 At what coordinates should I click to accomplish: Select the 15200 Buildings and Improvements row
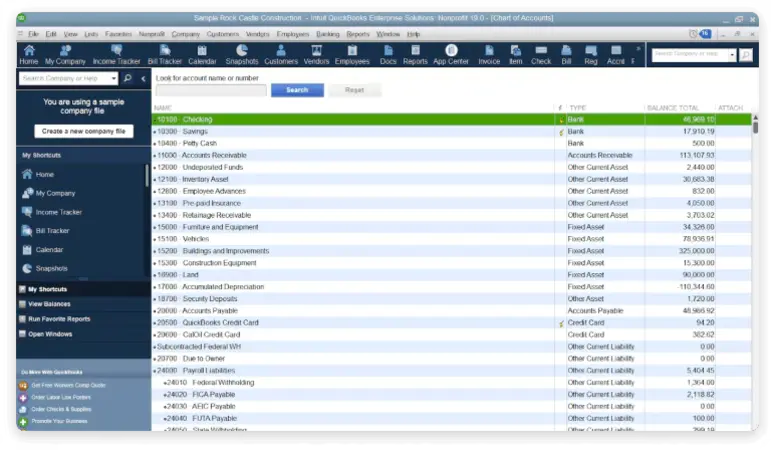(x=452, y=251)
